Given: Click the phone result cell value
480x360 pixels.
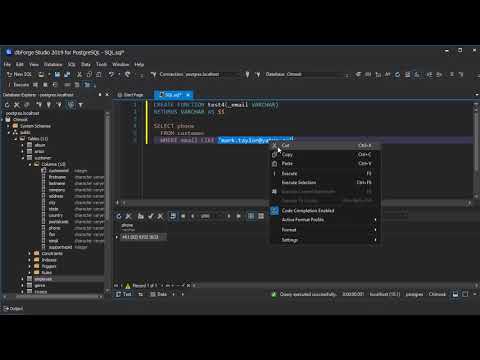Looking at the screenshot, I should point(143,237).
